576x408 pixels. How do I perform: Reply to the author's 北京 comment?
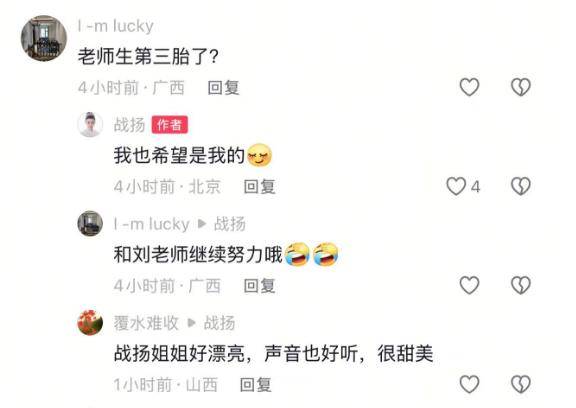click(x=260, y=187)
